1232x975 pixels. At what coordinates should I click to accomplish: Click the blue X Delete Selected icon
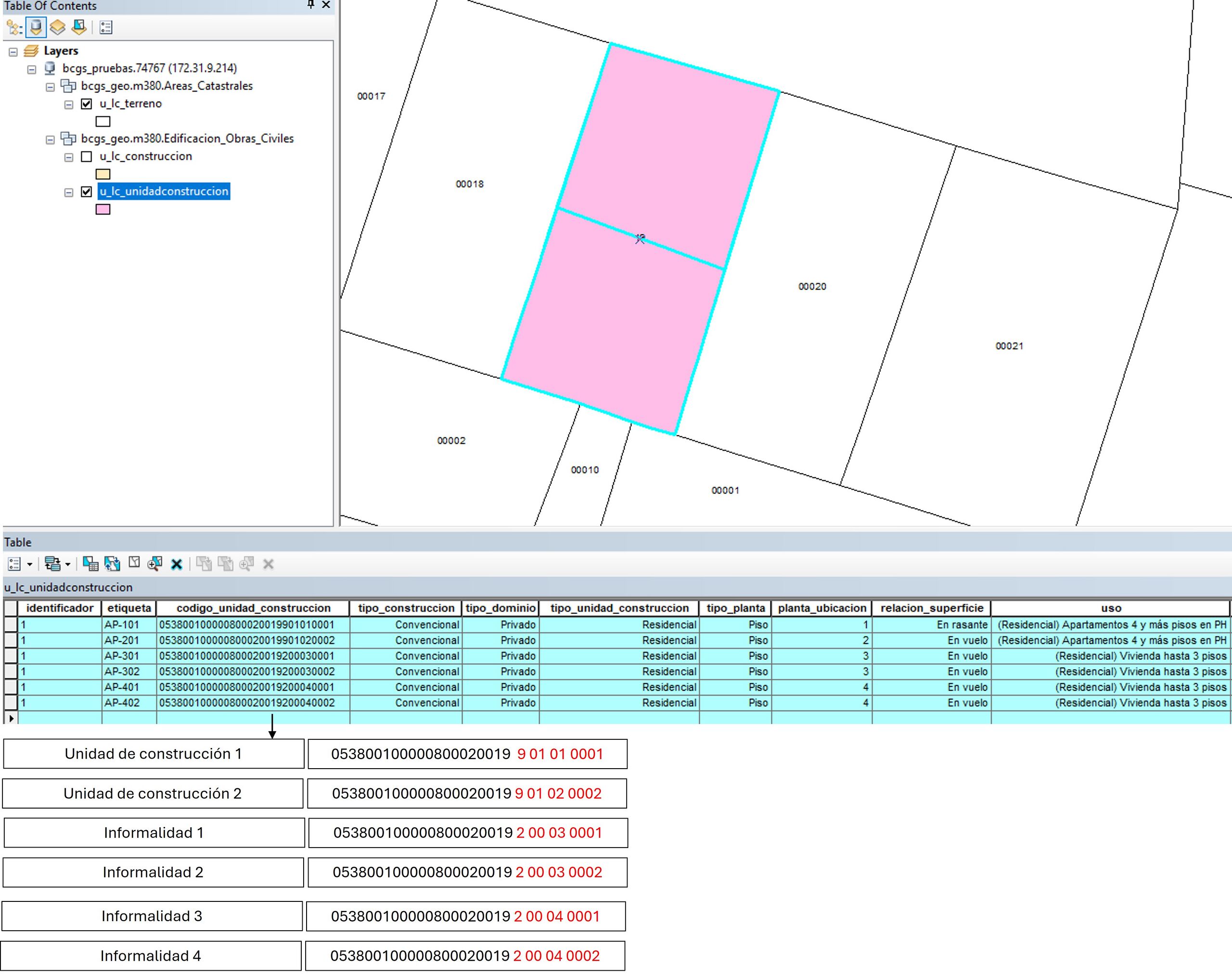point(177,565)
